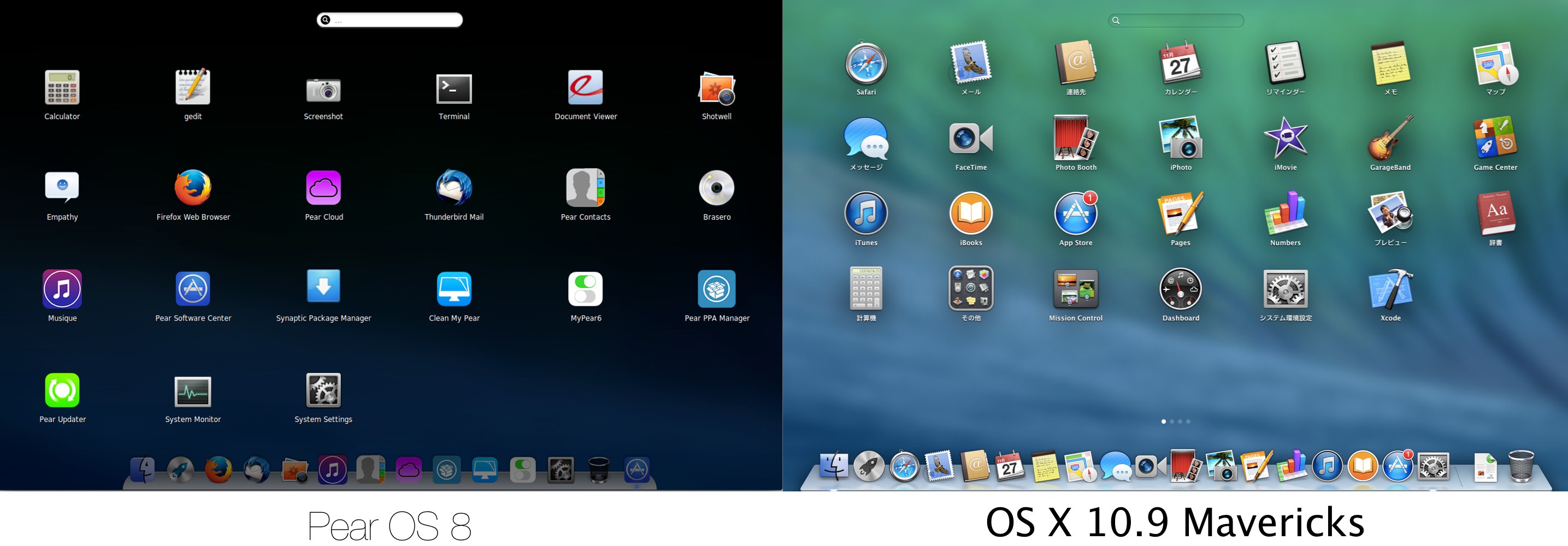
Task: Click the rocket Launchpad icon in Pear OS dock
Action: click(x=181, y=470)
